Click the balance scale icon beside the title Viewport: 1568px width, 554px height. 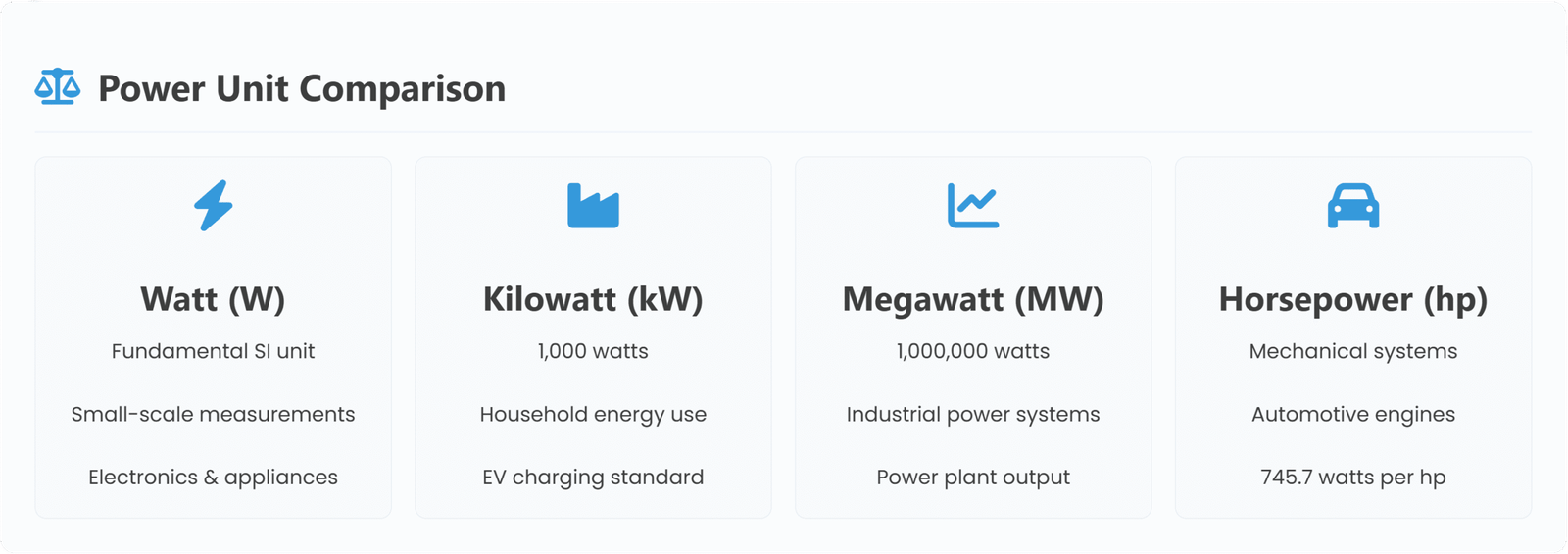57,87
